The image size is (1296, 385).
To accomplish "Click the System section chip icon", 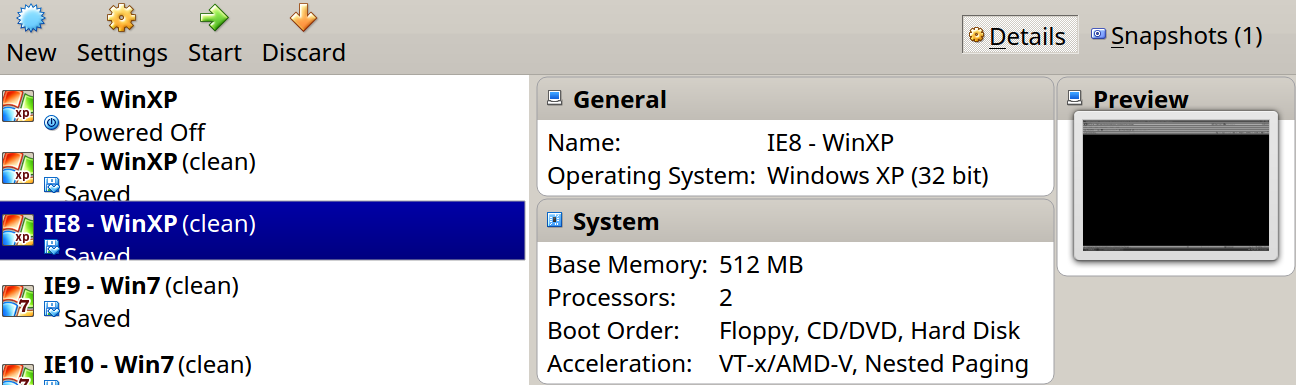I will (x=555, y=220).
